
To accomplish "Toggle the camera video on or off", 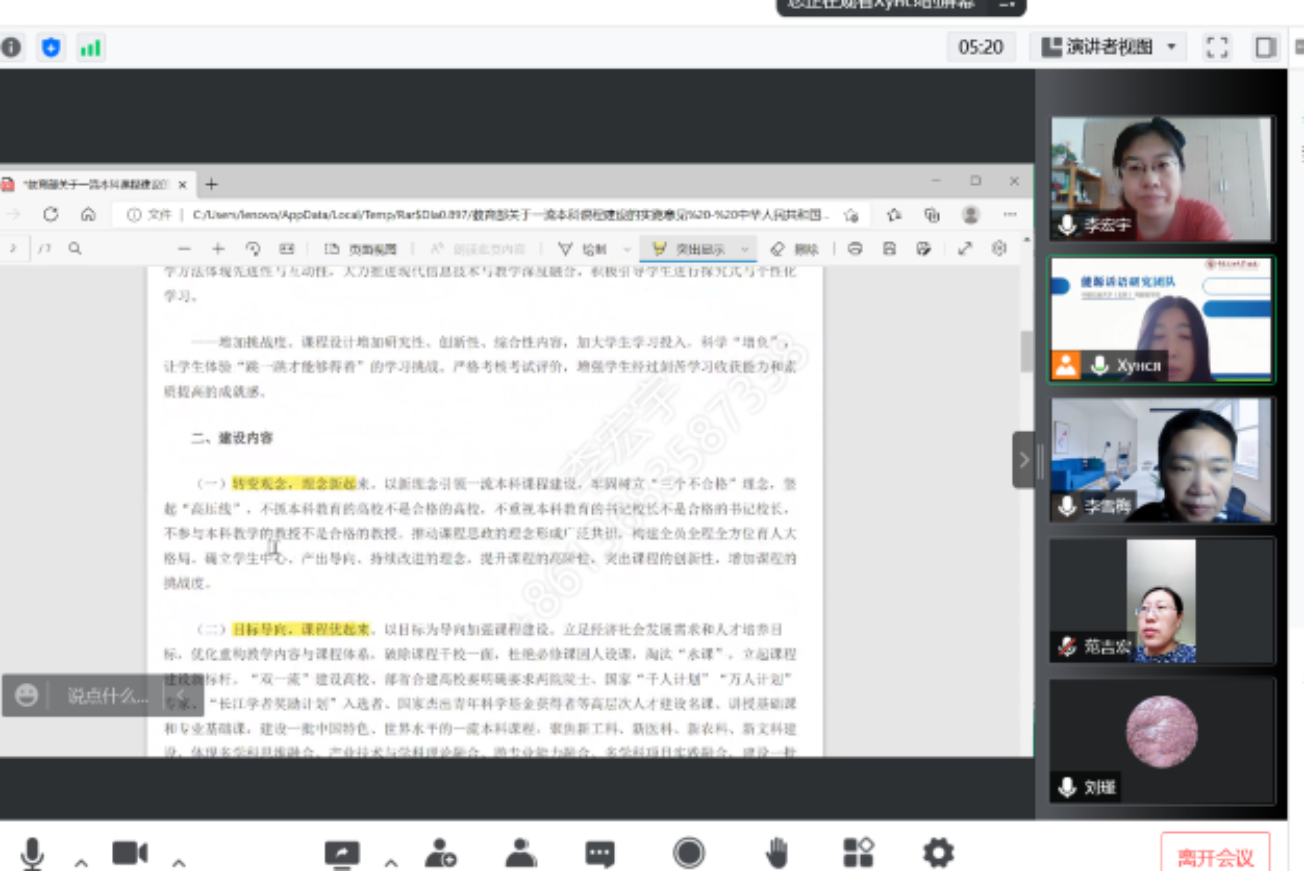I will coord(130,853).
